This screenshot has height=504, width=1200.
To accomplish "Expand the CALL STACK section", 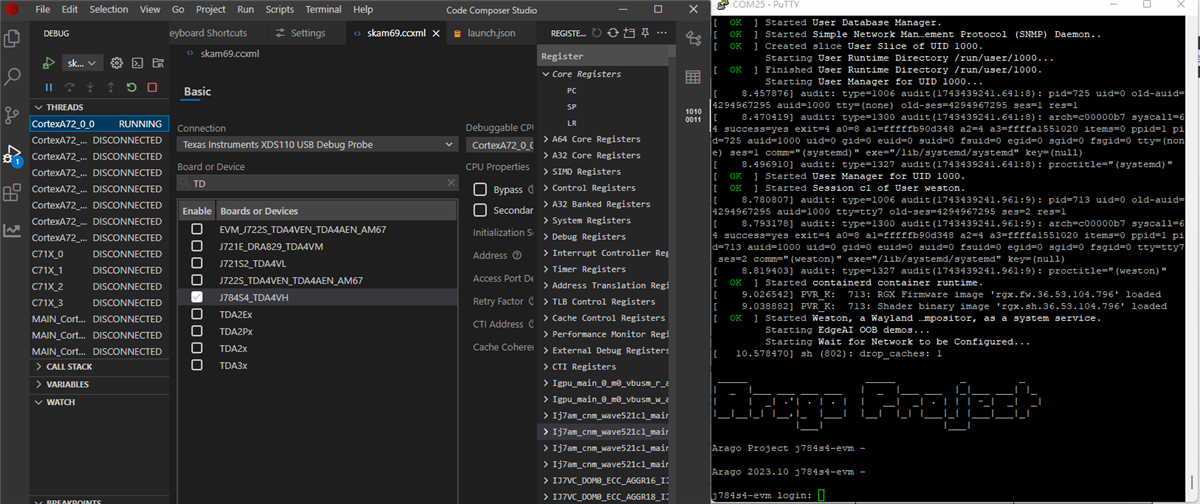I will [x=98, y=367].
